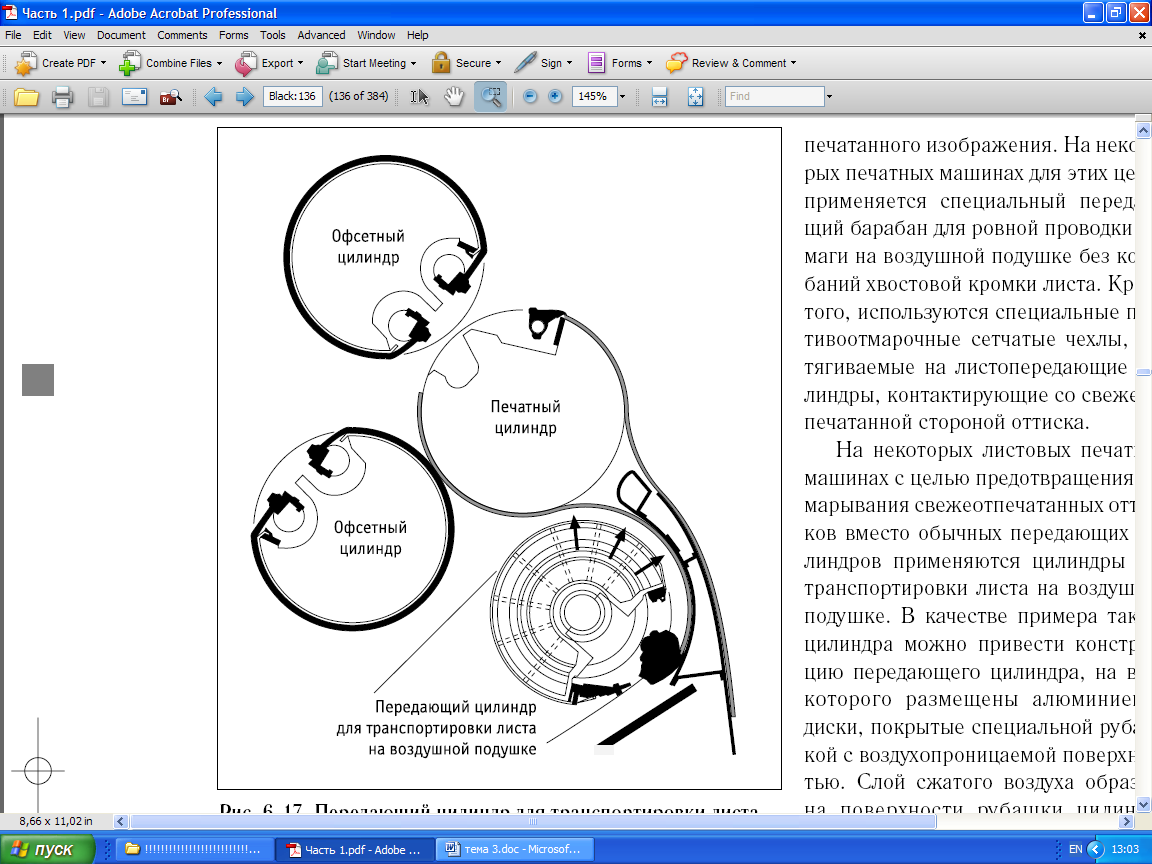Choose the Hand tool
This screenshot has width=1152, height=864.
pyautogui.click(x=454, y=96)
